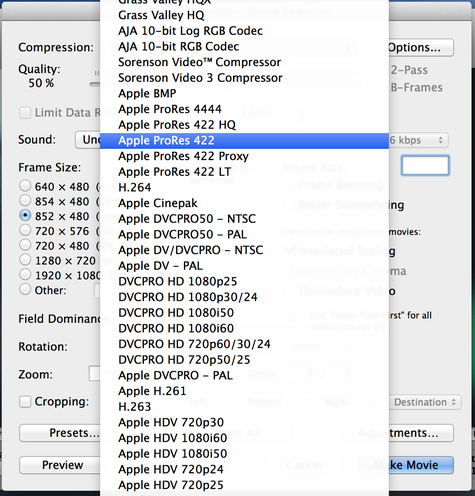Viewport: 475px width, 496px height.
Task: Select AJA 10-bit RGB Codec
Action: [244, 47]
